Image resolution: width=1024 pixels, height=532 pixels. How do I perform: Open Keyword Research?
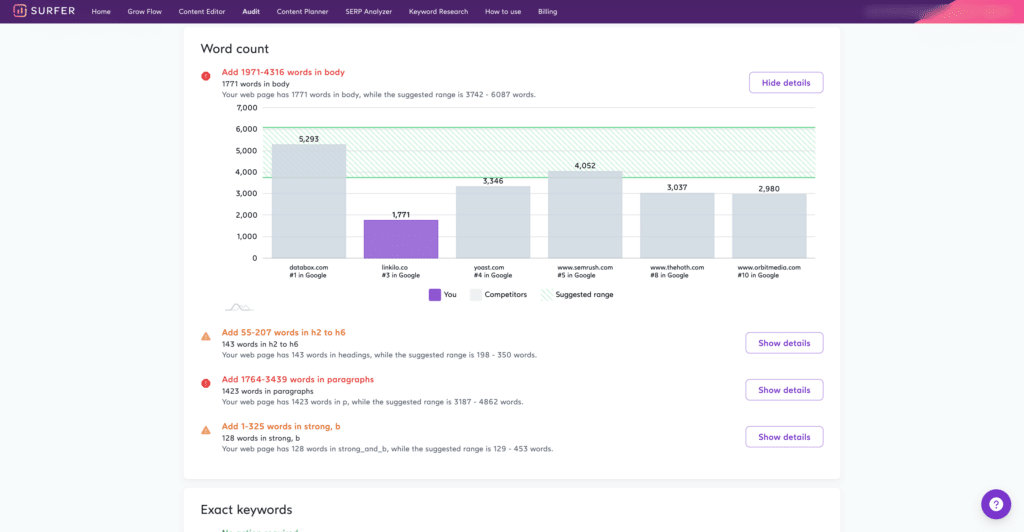[438, 11]
